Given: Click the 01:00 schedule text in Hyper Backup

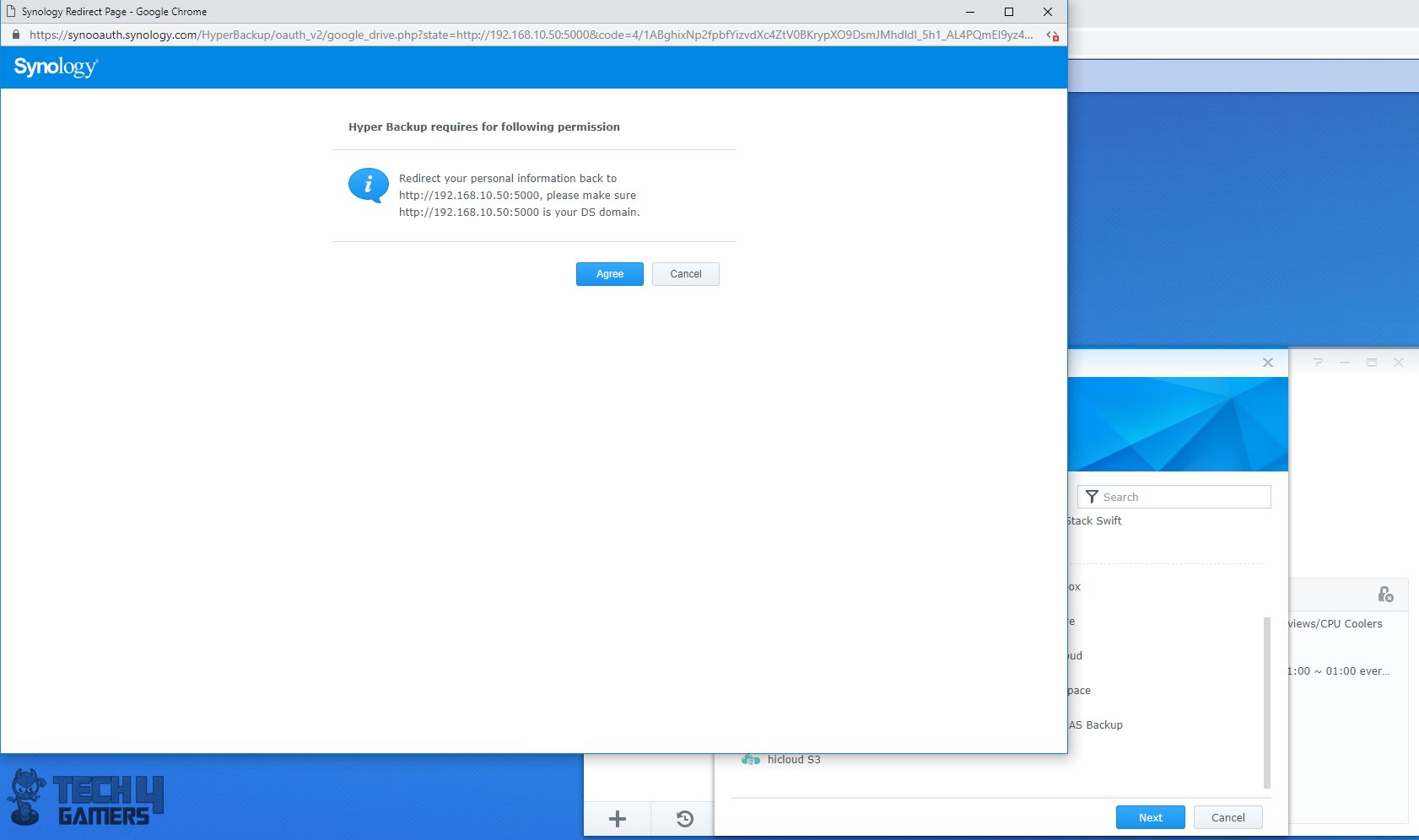Looking at the screenshot, I should (1339, 671).
